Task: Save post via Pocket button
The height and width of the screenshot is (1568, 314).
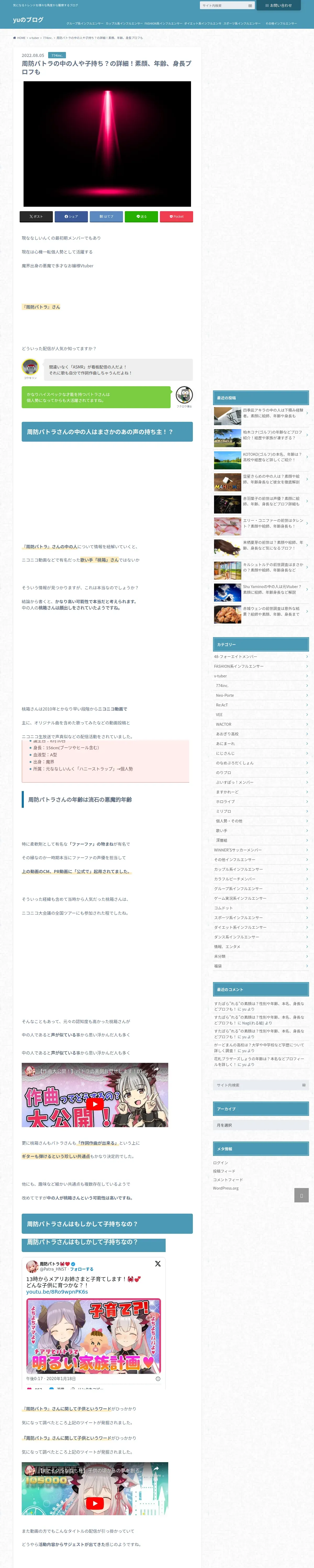Action: point(176,217)
